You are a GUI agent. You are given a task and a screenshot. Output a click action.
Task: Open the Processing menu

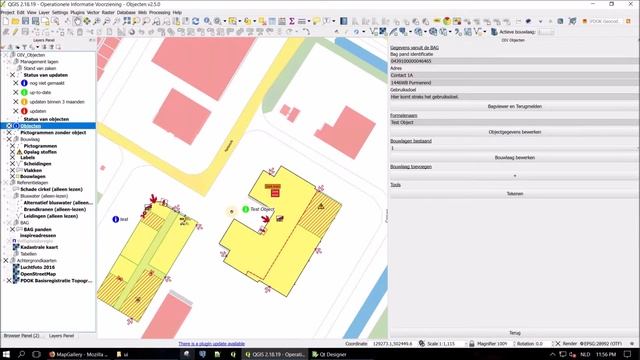[x=160, y=13]
